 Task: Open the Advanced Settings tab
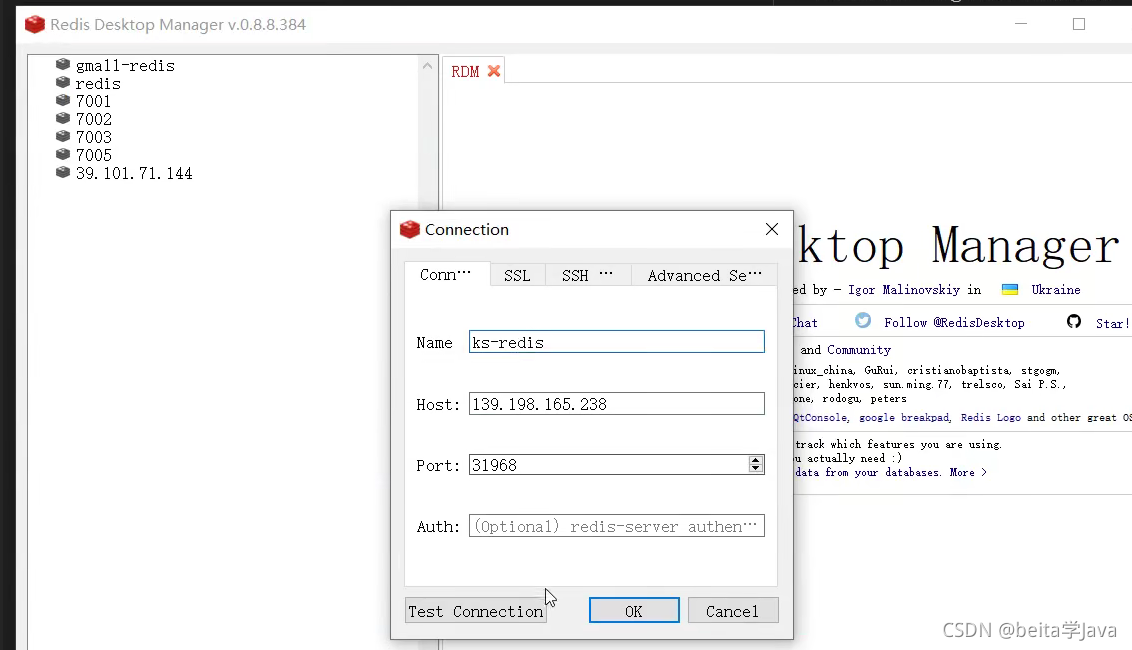click(705, 275)
